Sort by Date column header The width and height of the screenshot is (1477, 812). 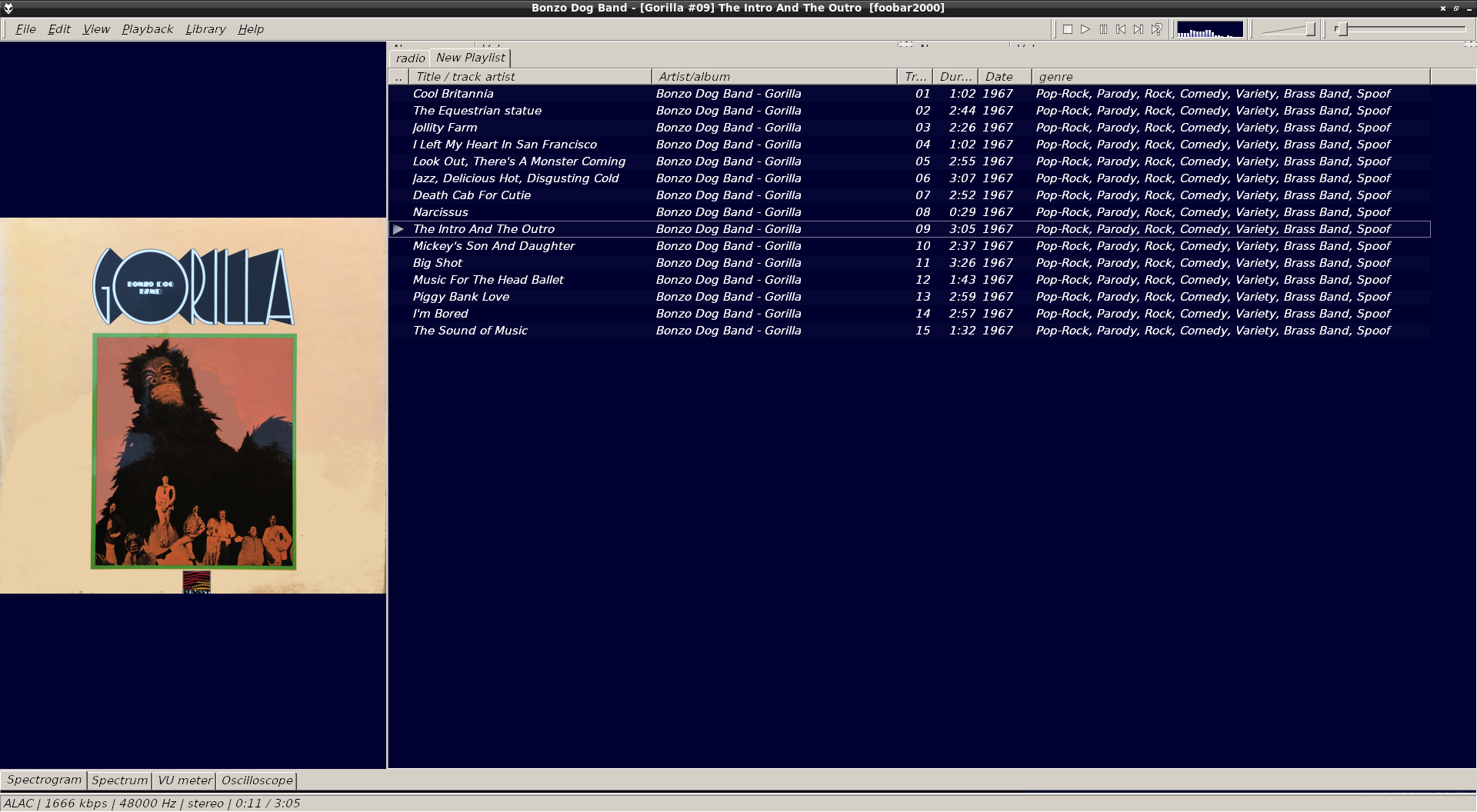[x=1005, y=77]
